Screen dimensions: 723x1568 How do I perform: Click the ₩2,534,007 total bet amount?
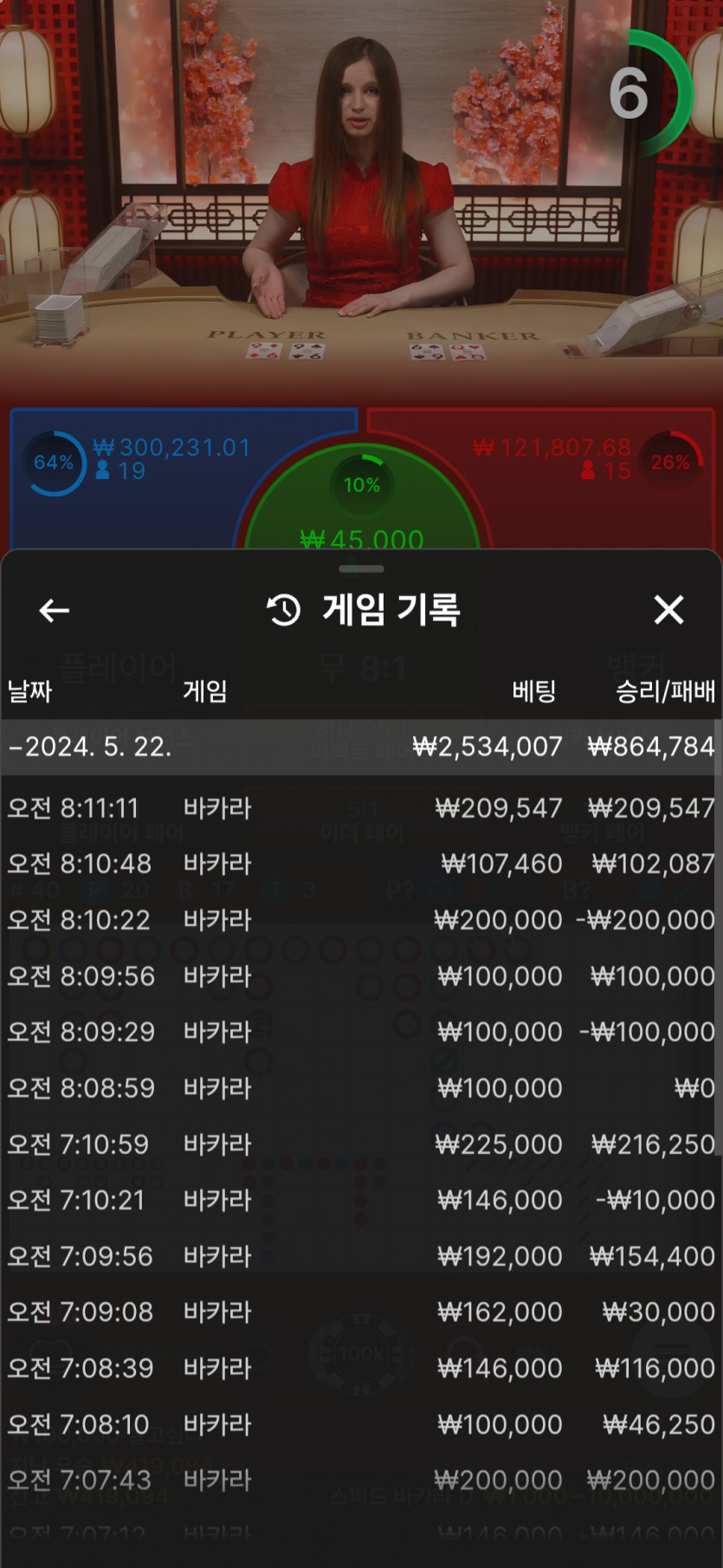tap(487, 747)
